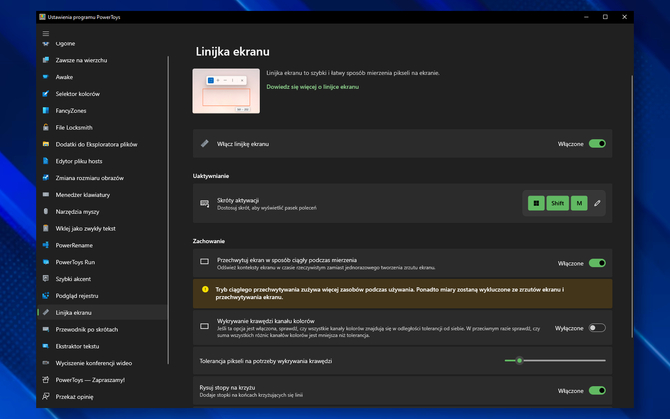670x419 pixels.
Task: Click the PowerToys Run icon
Action: tap(46, 262)
